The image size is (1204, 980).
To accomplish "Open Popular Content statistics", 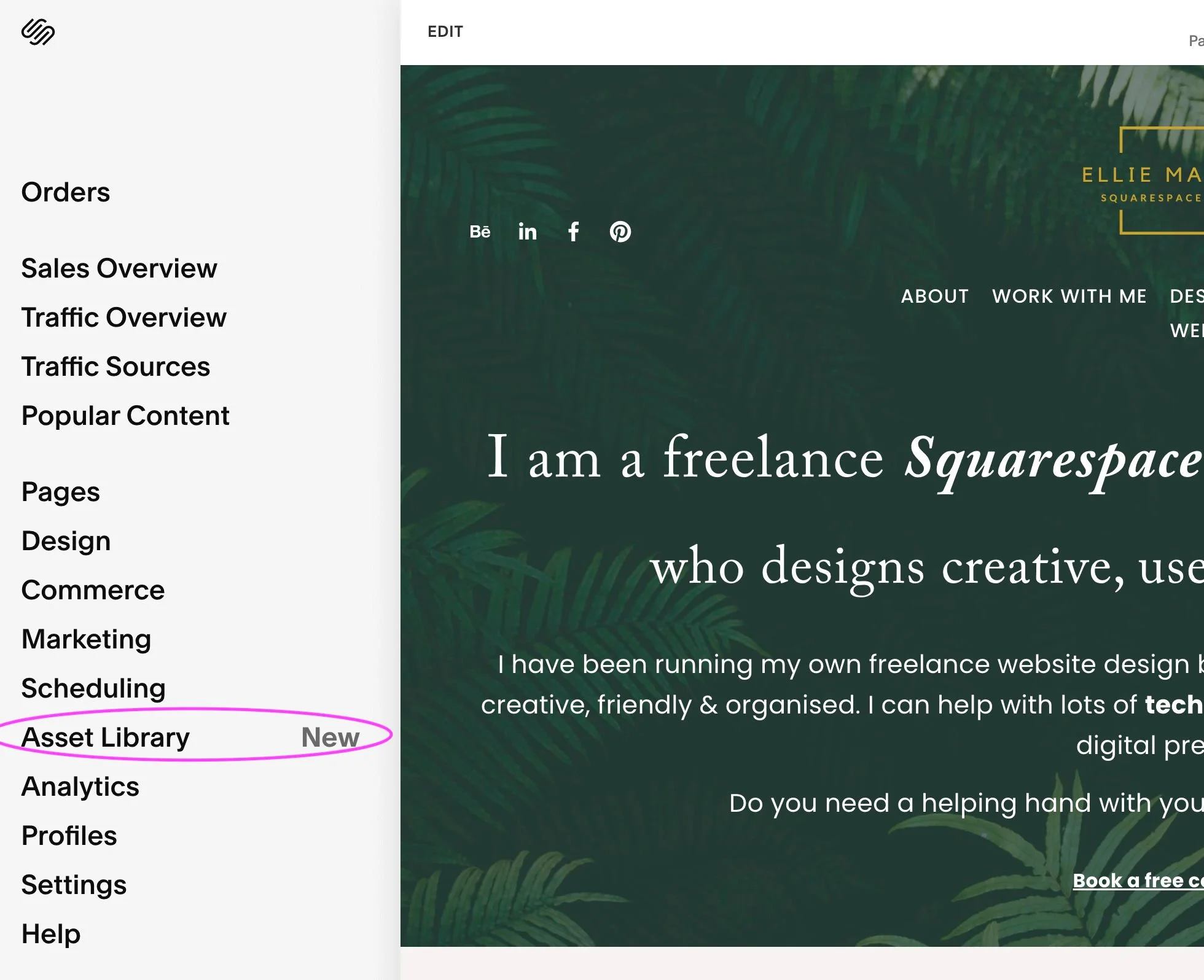I will tap(125, 415).
